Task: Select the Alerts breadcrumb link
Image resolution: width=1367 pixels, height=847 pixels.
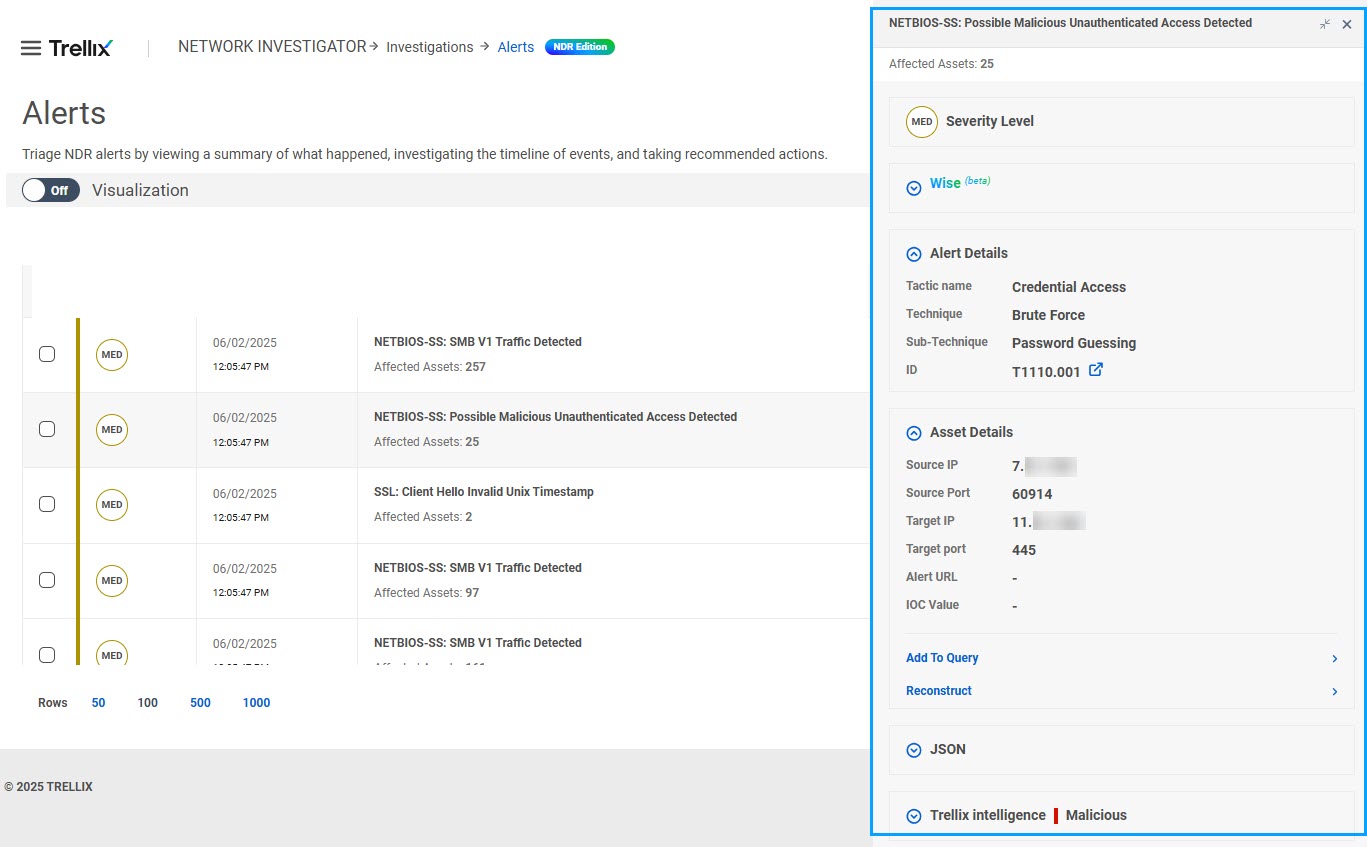Action: pyautogui.click(x=516, y=47)
